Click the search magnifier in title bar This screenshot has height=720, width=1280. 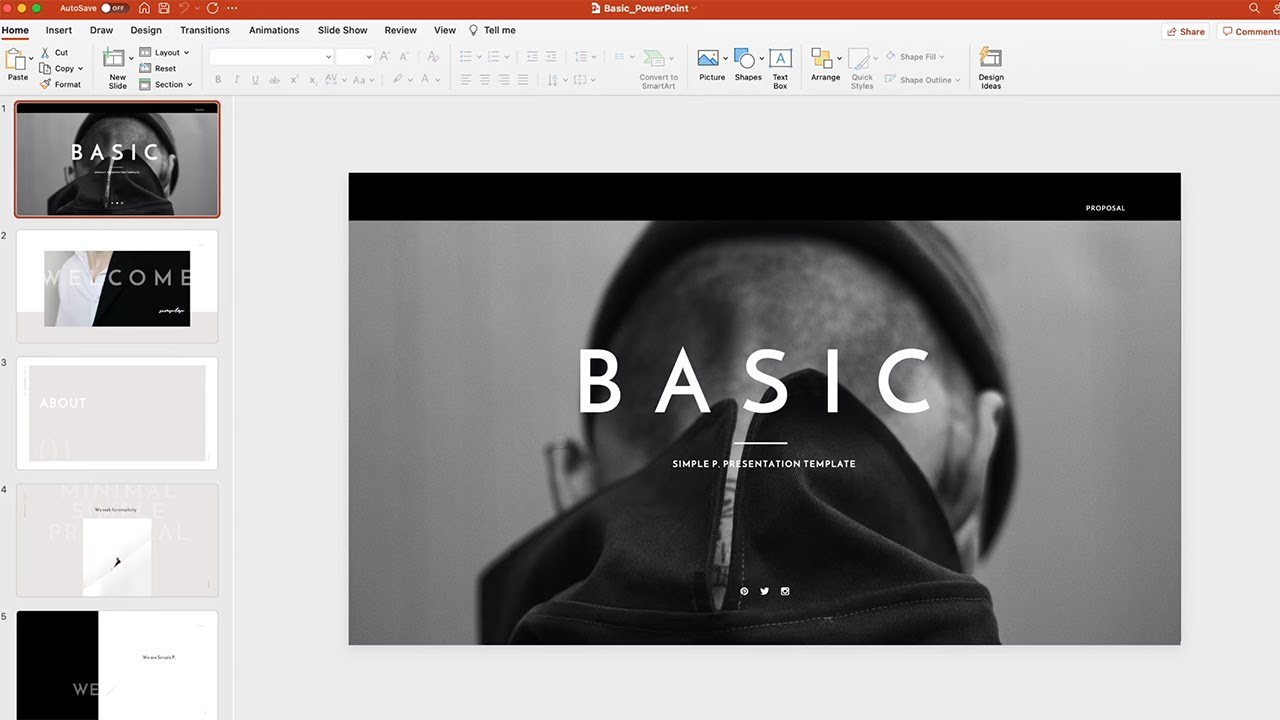pos(1255,8)
